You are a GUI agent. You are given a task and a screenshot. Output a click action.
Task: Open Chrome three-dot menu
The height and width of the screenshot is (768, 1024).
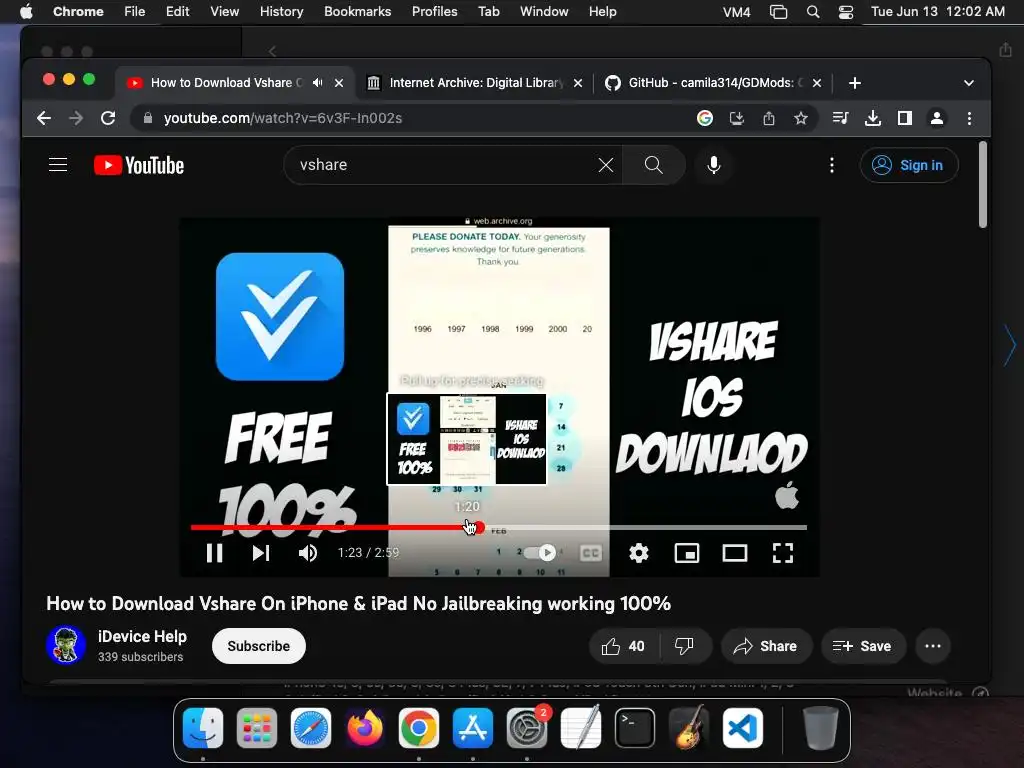pos(969,118)
